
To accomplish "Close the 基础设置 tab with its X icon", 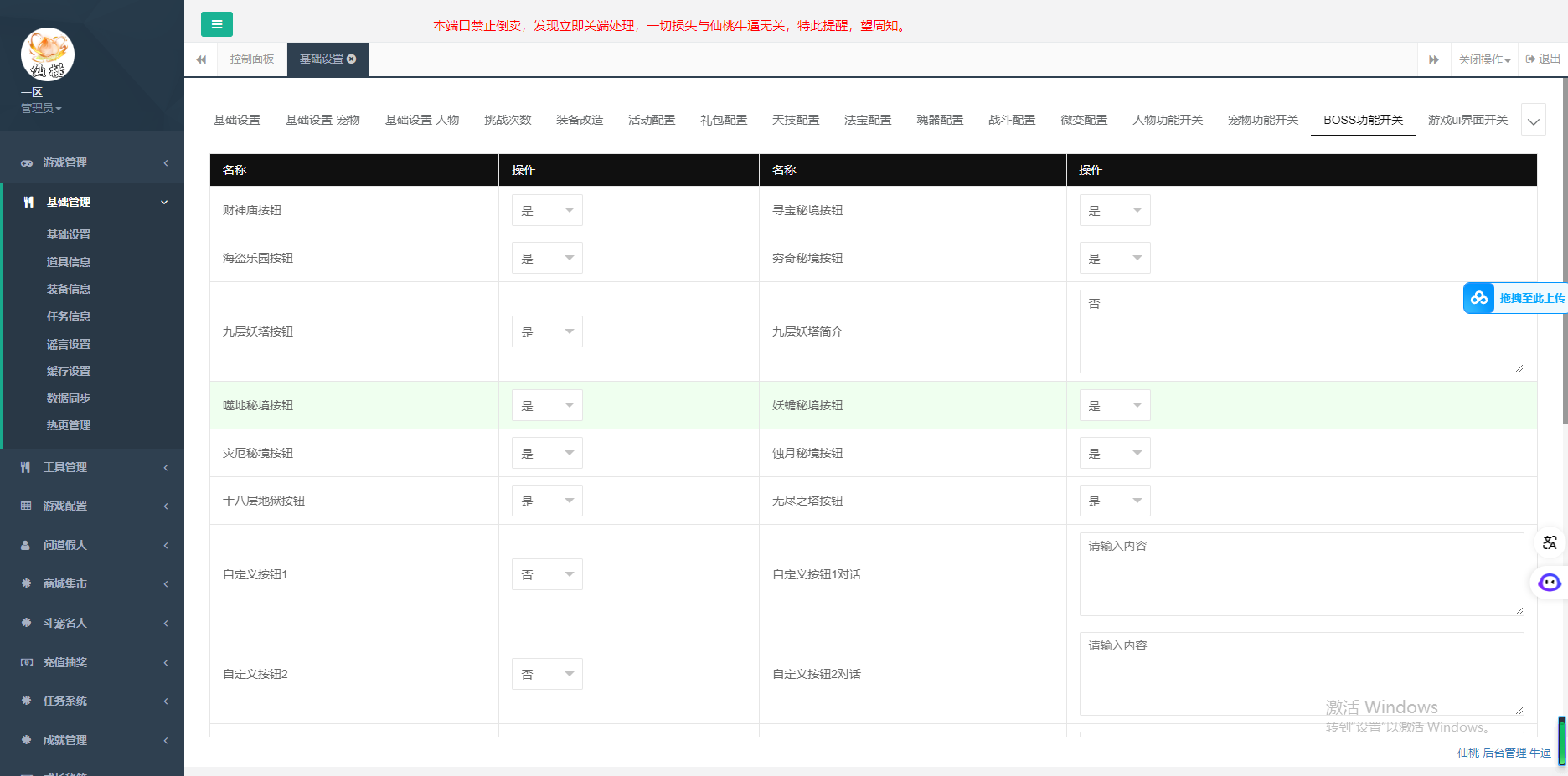I will point(352,59).
